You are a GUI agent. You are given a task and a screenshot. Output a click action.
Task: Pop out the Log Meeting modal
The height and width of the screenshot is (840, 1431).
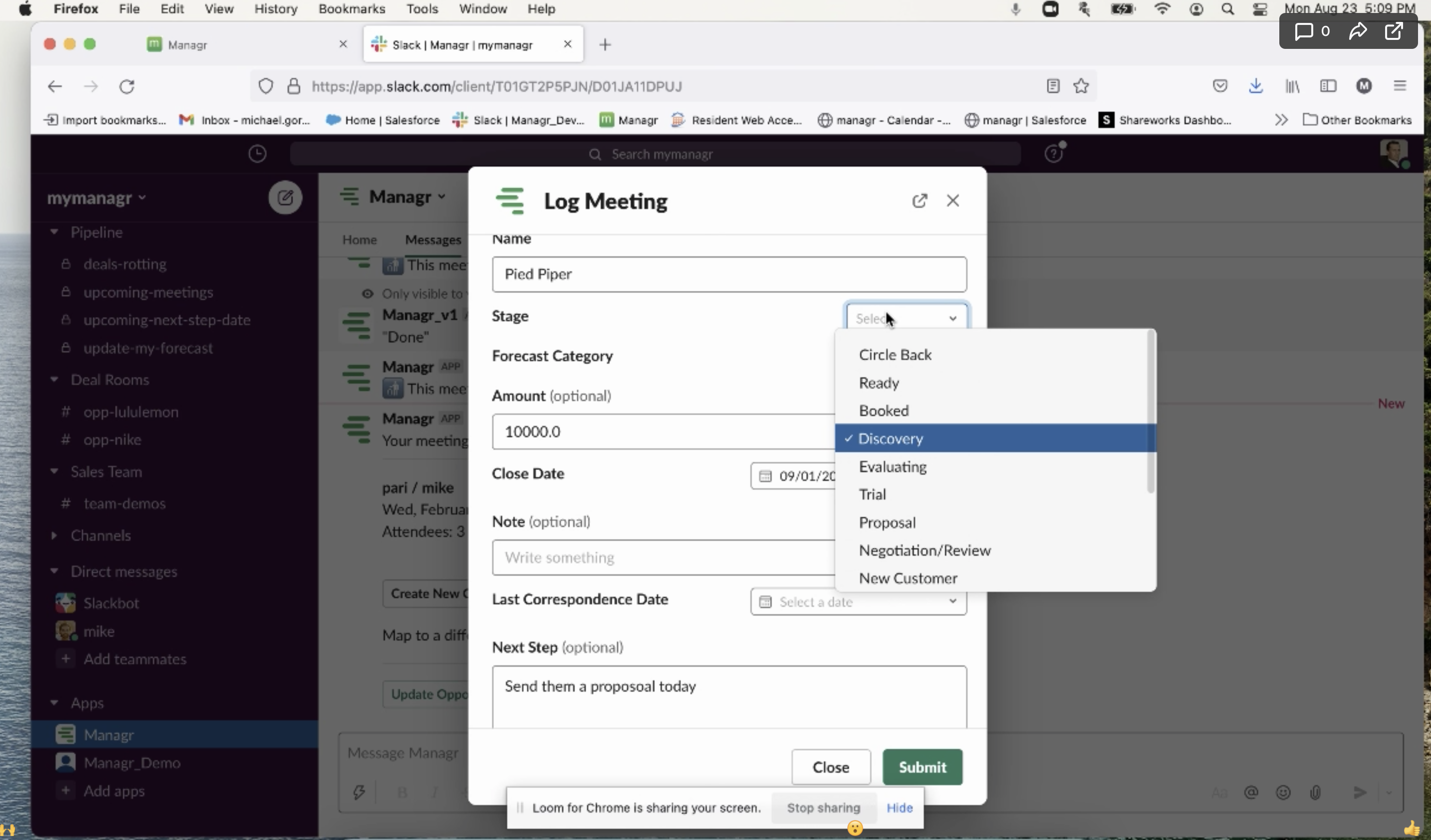[920, 201]
